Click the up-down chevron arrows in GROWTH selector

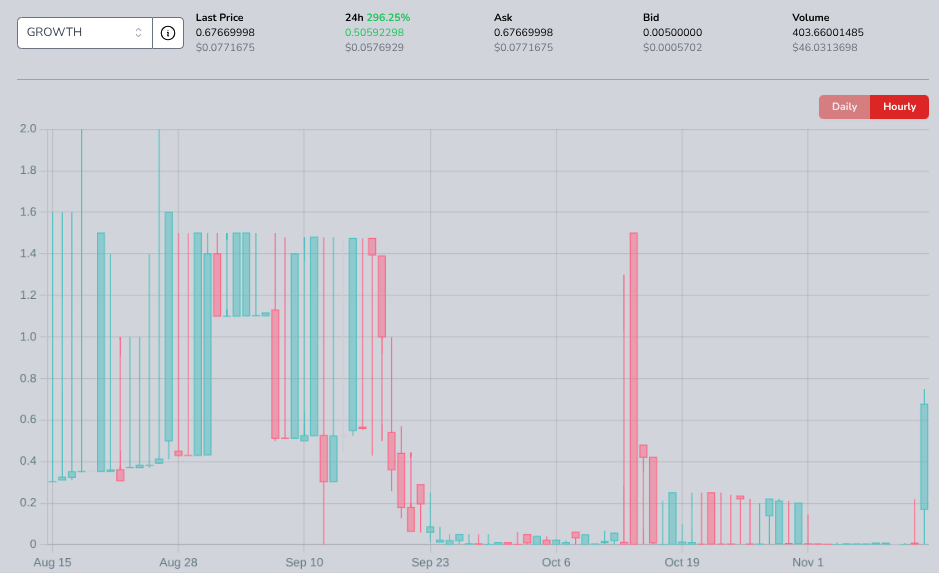(139, 32)
